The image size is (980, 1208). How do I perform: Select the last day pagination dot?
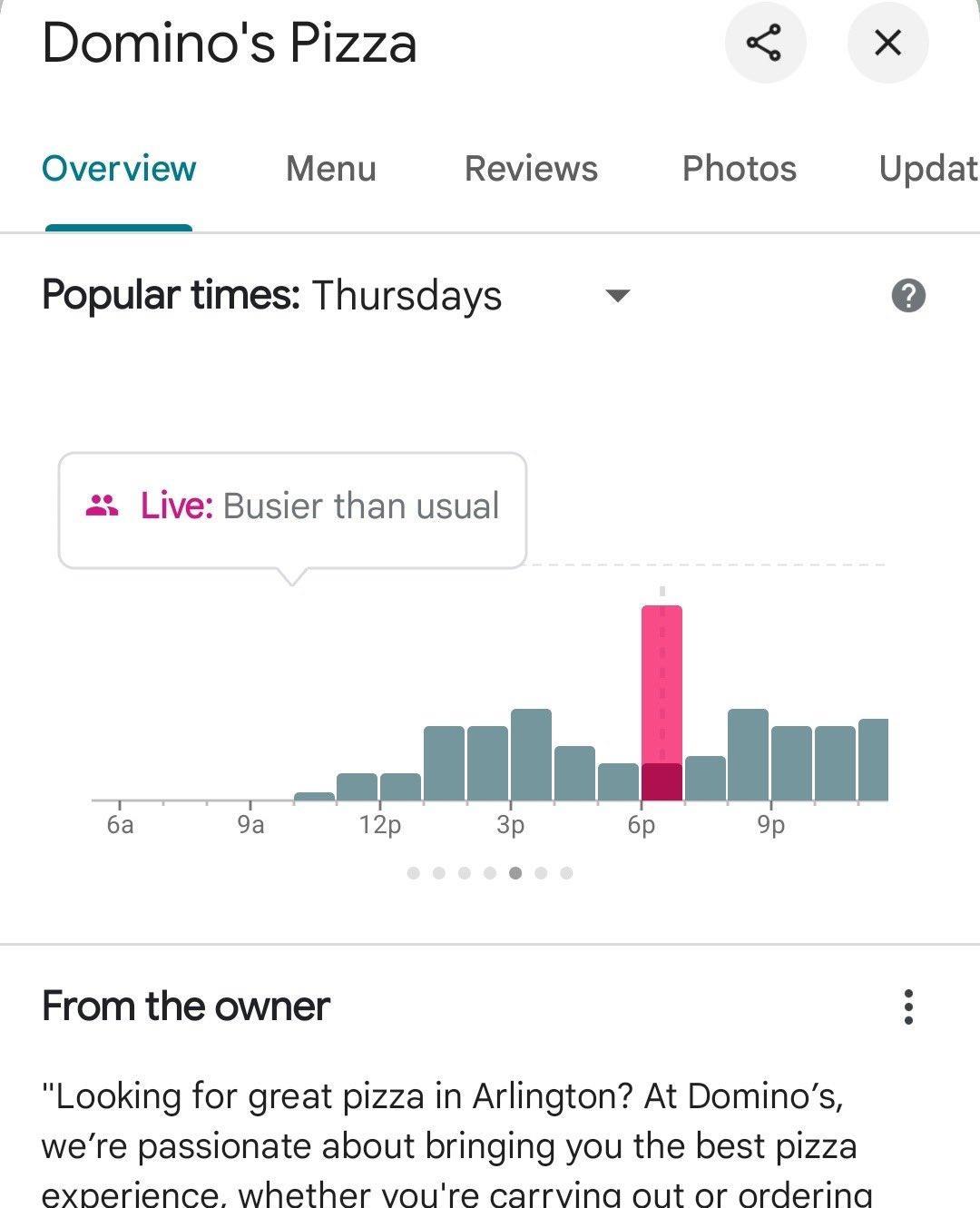click(566, 873)
